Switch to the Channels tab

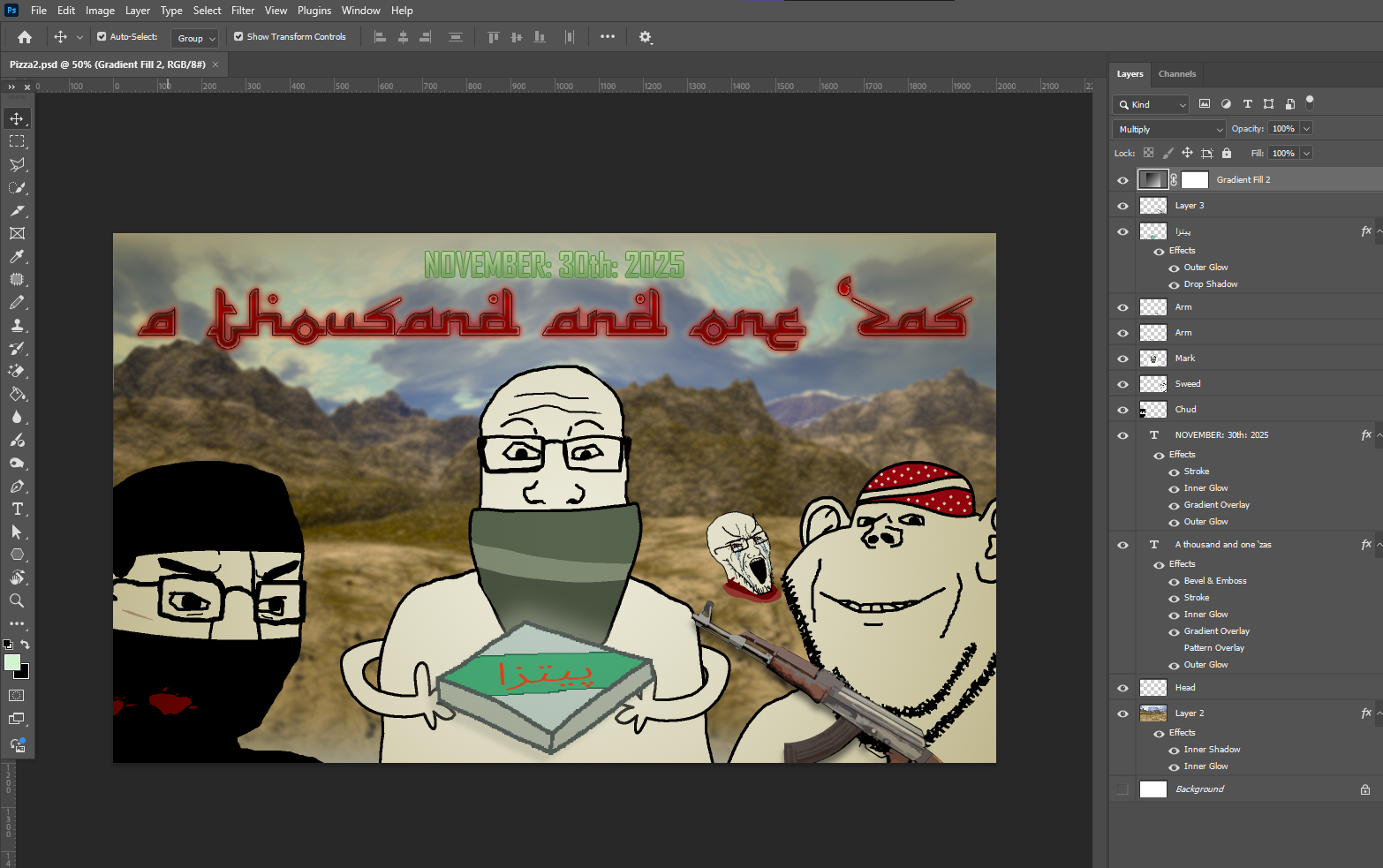pyautogui.click(x=1176, y=74)
